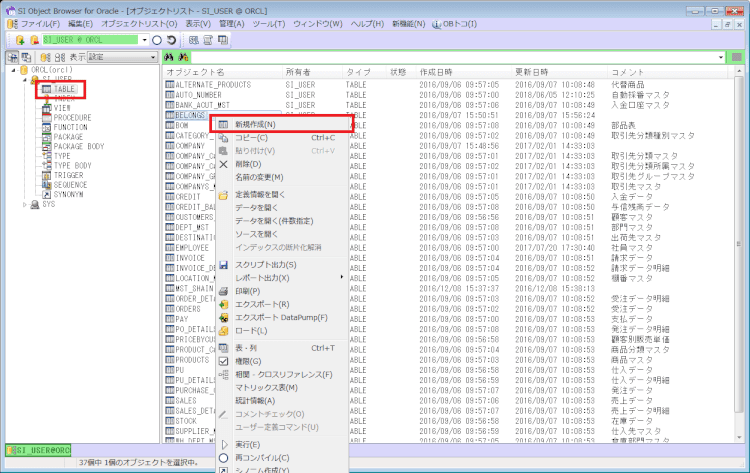This screenshot has height=473, width=750.
Task: Collapse the ORCL(orcl) tree node
Action: 13,70
